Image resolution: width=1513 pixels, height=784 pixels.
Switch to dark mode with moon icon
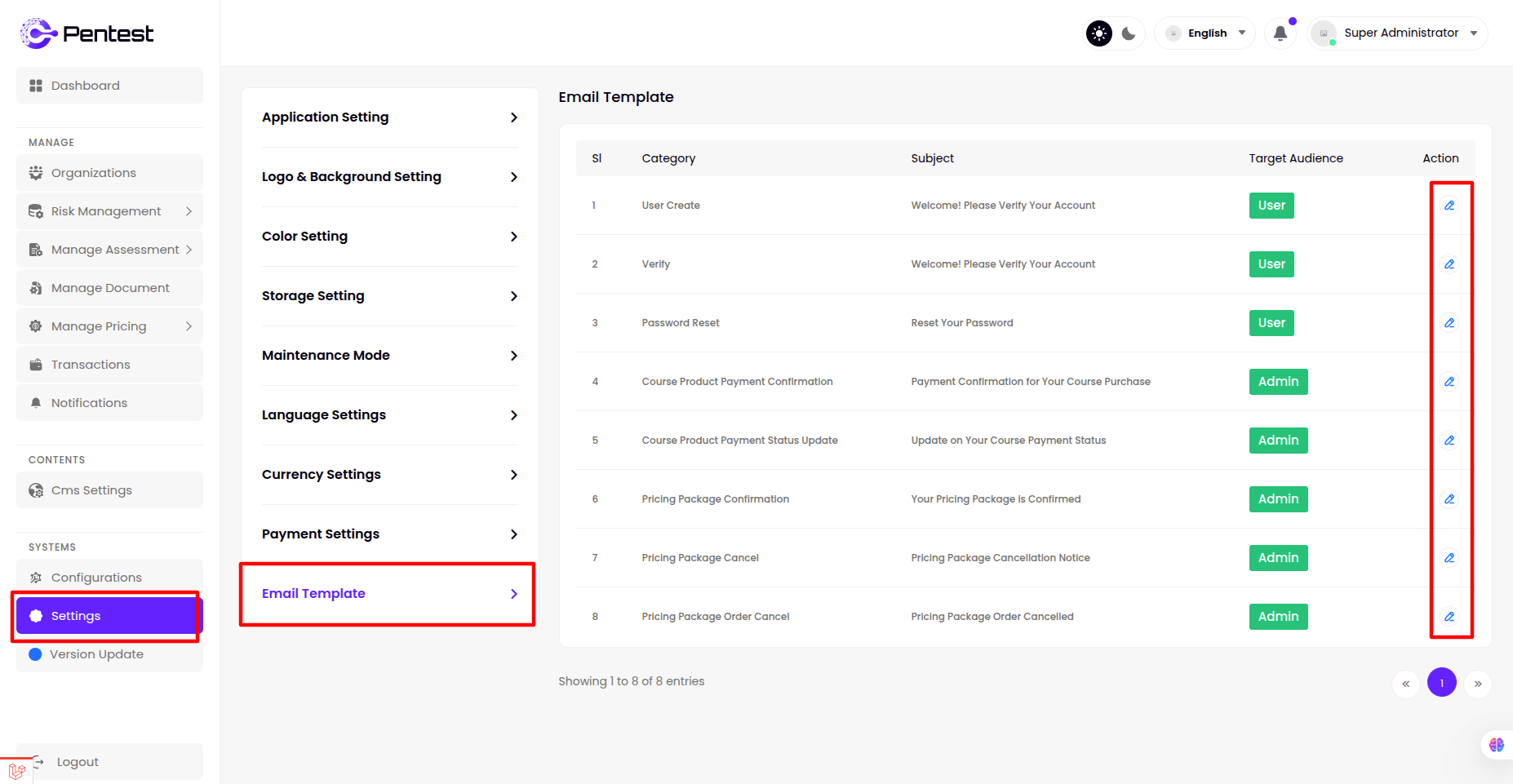tap(1129, 33)
